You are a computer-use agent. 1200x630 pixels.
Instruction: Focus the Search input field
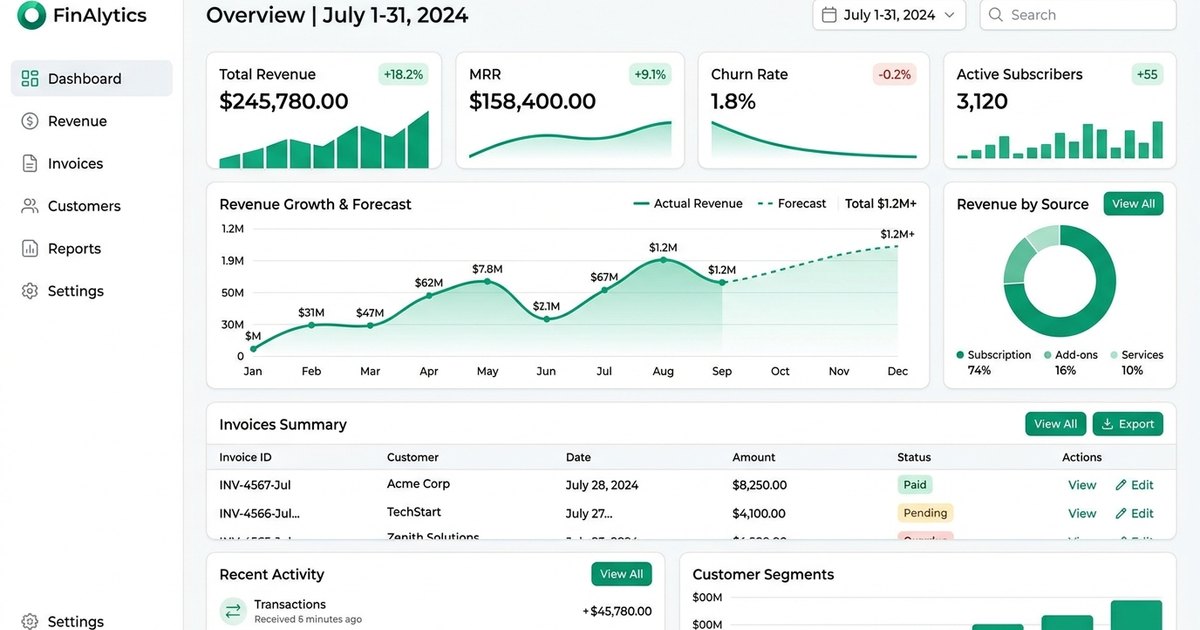1078,15
